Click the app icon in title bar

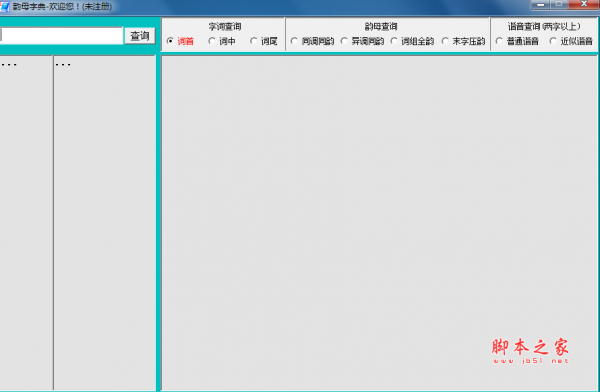[4, 7]
